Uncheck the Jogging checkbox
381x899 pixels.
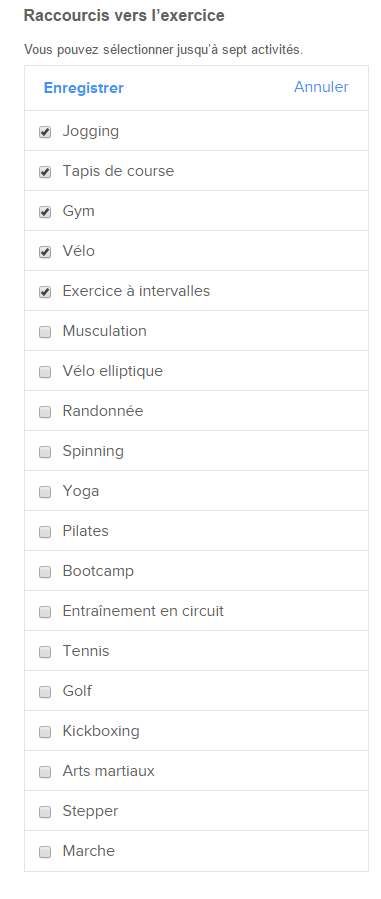tap(45, 132)
